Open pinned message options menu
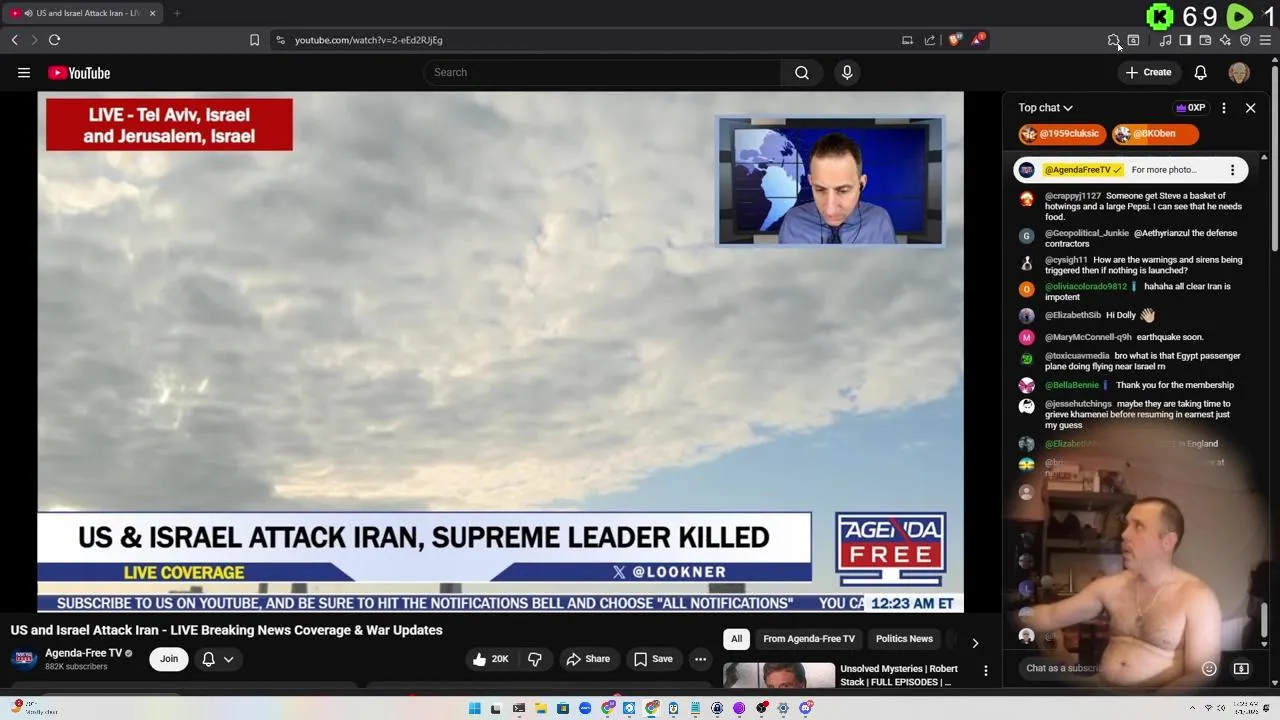 coord(1232,170)
